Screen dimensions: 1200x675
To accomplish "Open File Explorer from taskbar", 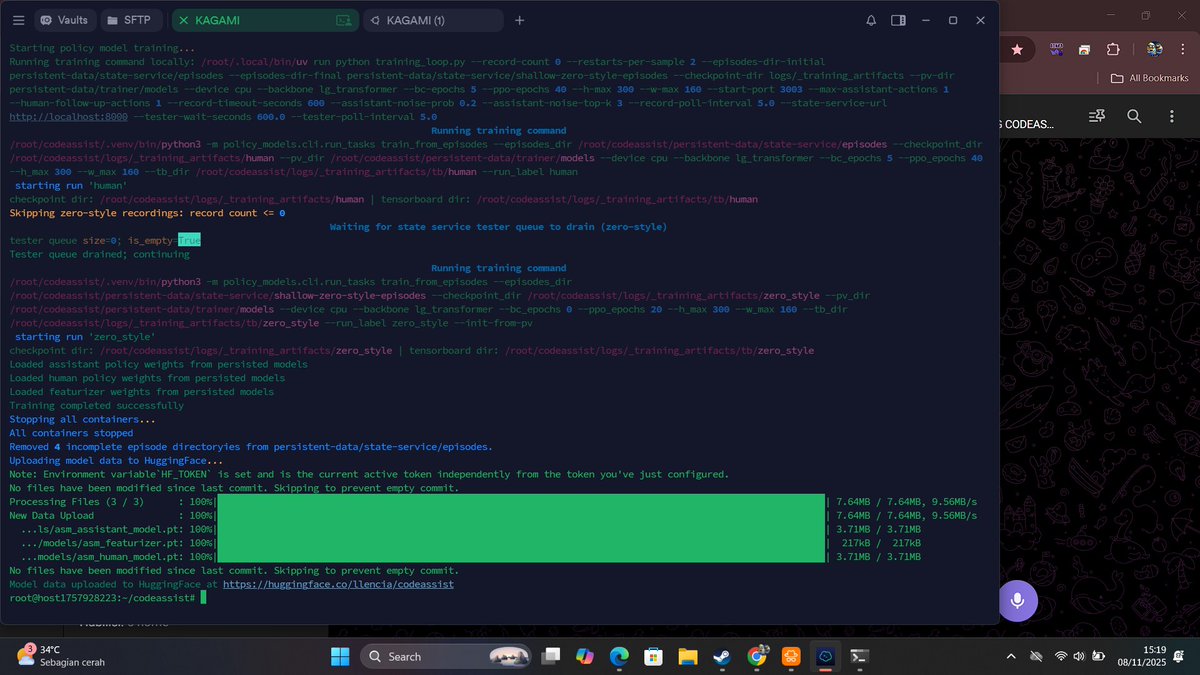I will coord(688,656).
